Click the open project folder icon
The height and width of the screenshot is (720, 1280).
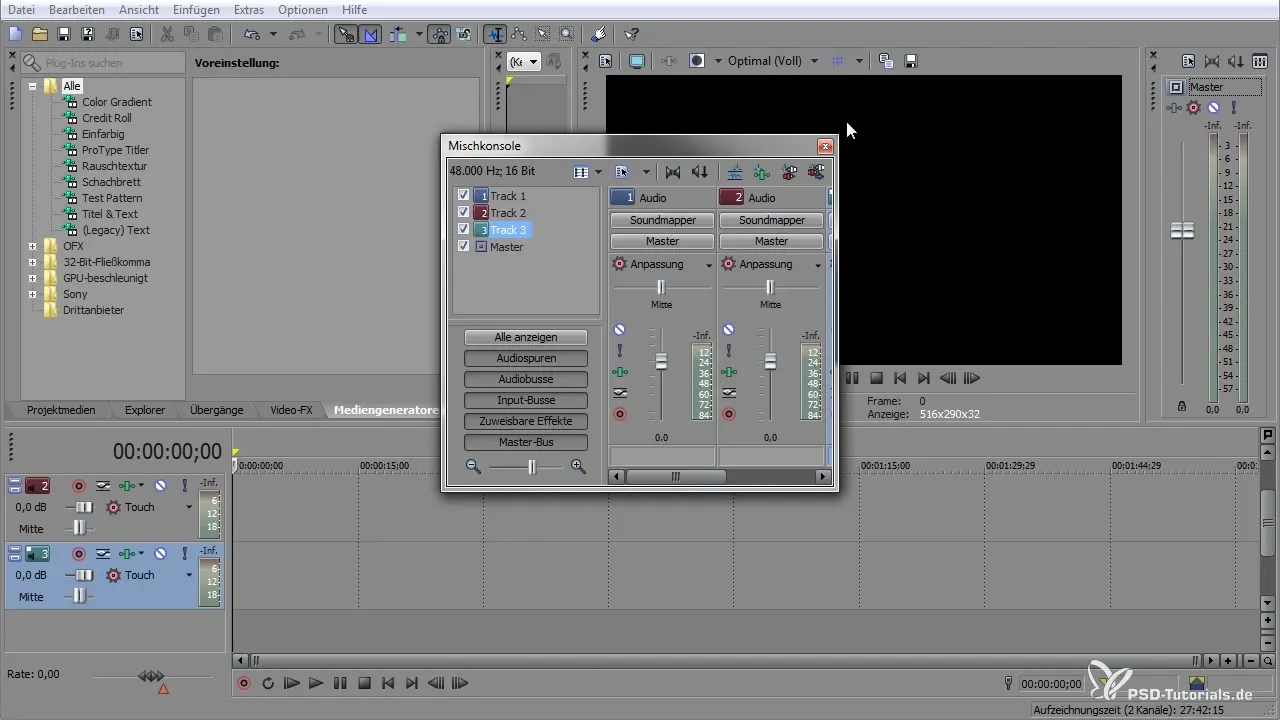point(39,34)
